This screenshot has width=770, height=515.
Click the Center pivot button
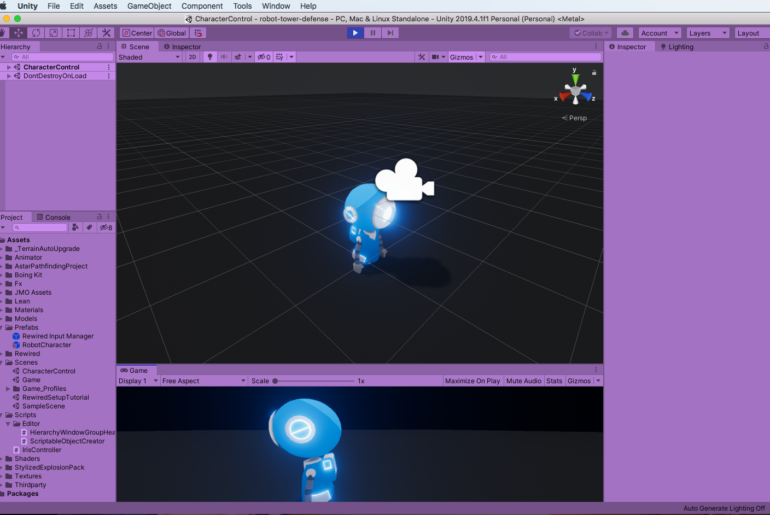click(x=138, y=33)
